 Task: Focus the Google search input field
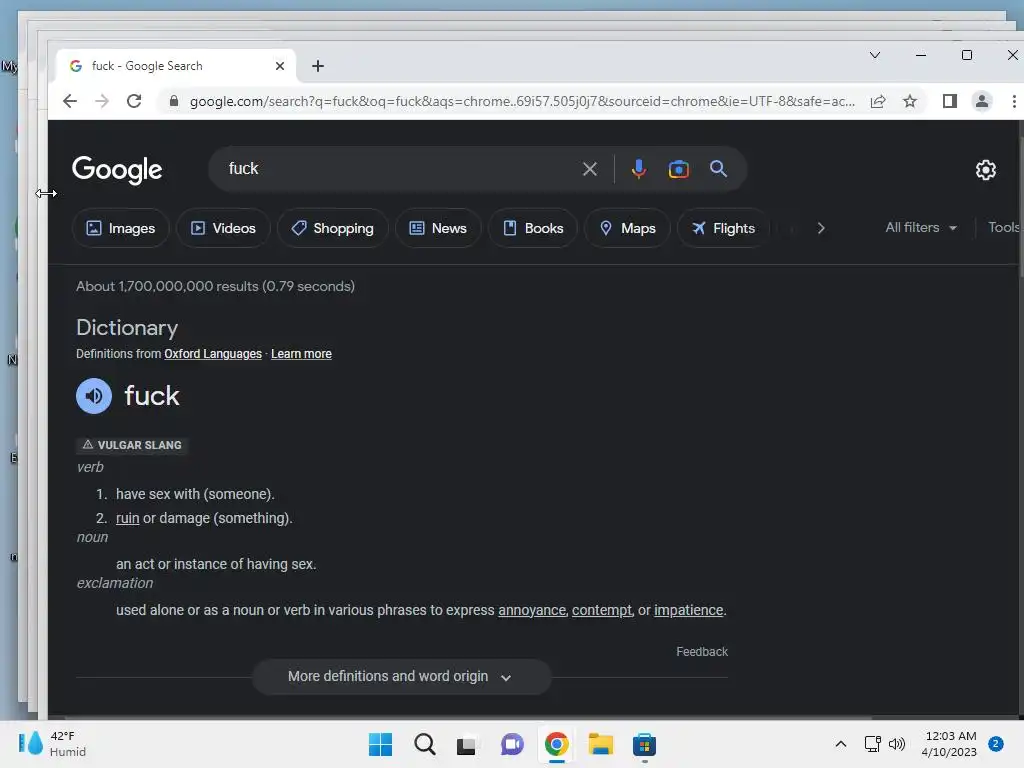(398, 168)
